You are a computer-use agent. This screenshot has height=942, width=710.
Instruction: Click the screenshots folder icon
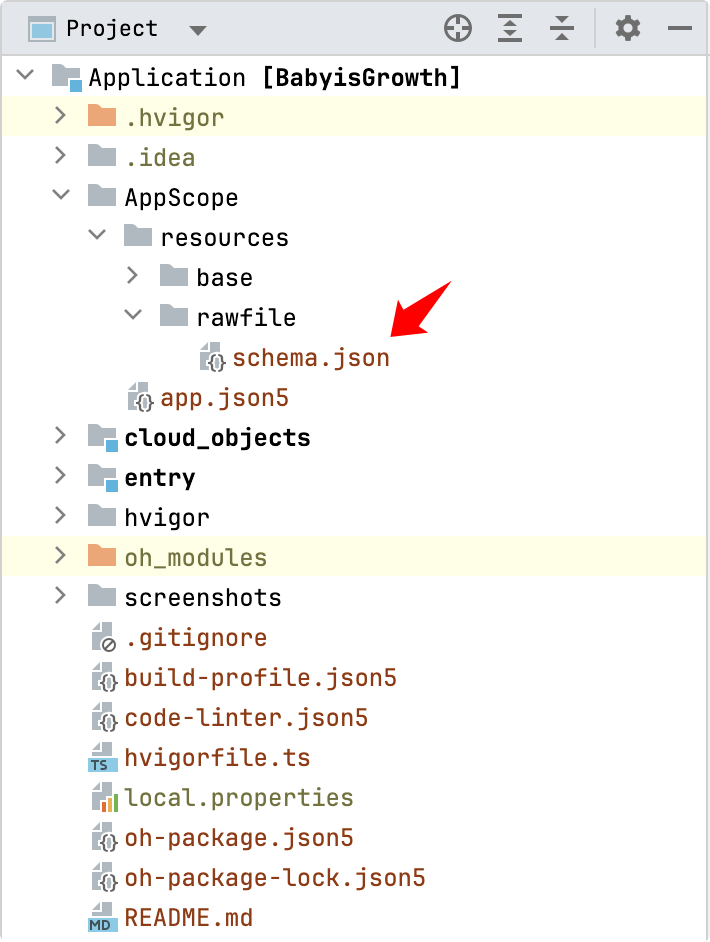tap(102, 595)
